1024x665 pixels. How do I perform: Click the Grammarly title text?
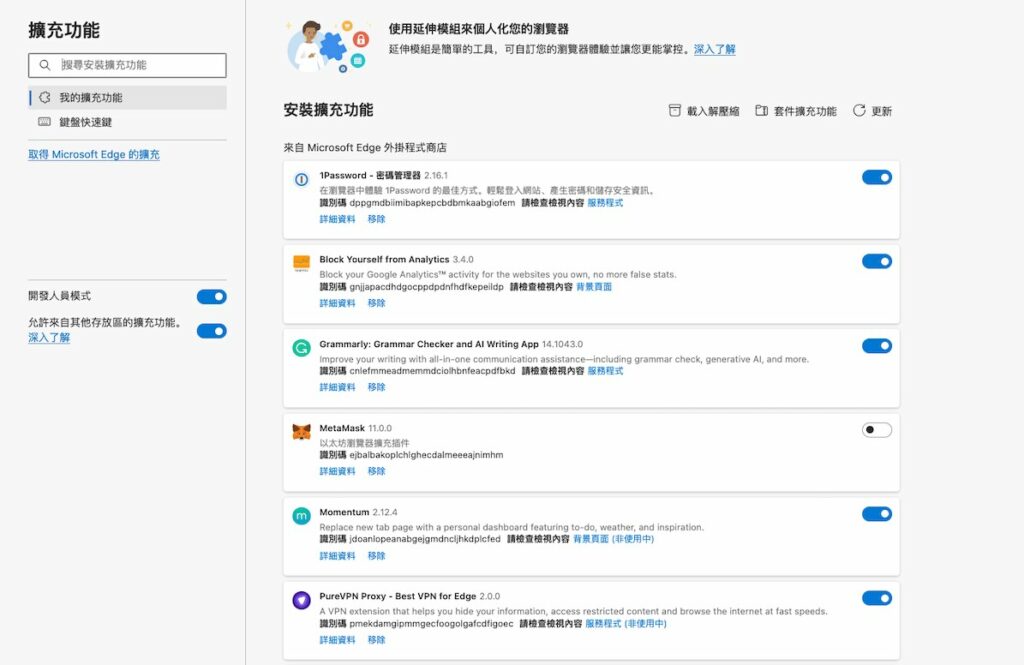429,344
